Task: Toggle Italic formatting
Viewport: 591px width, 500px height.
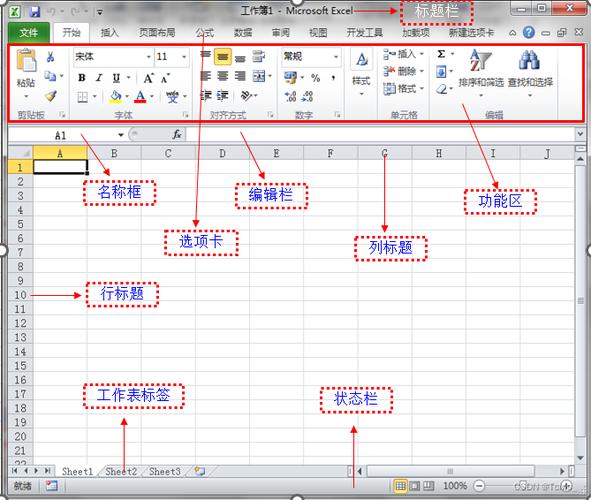Action: (99, 78)
